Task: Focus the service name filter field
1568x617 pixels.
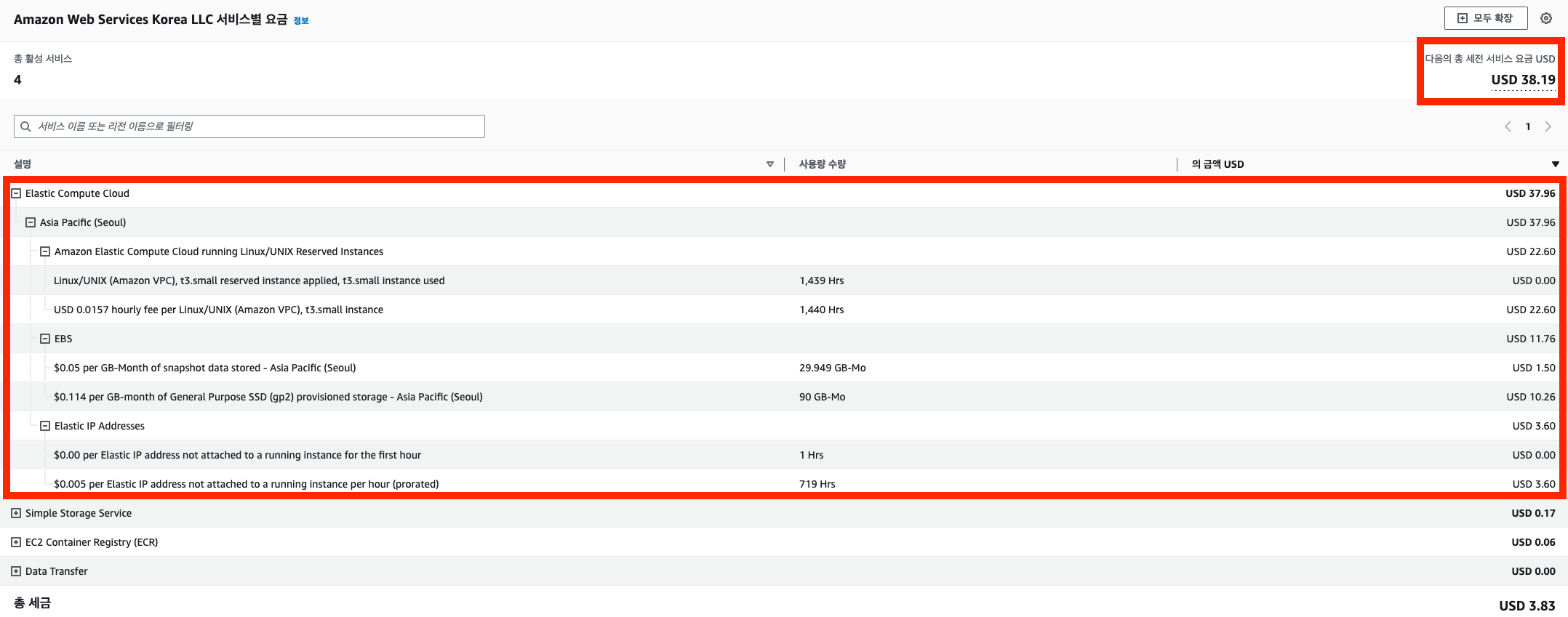Action: [x=249, y=126]
